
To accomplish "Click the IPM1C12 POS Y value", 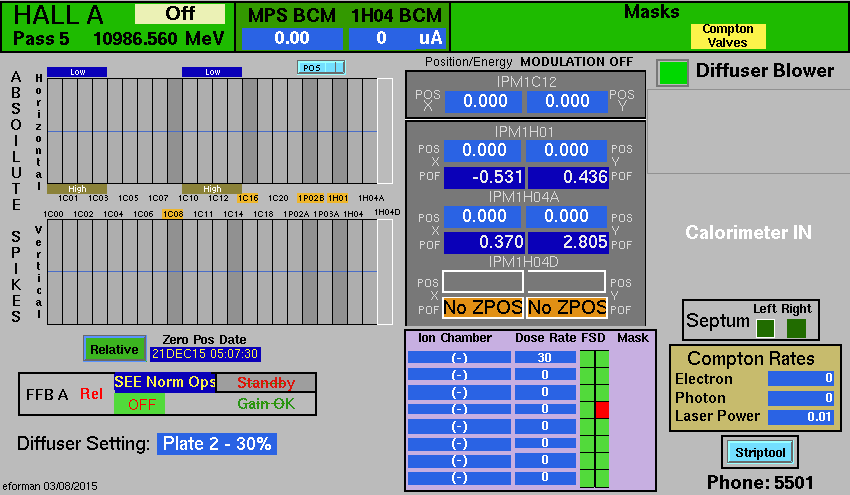I will click(567, 101).
